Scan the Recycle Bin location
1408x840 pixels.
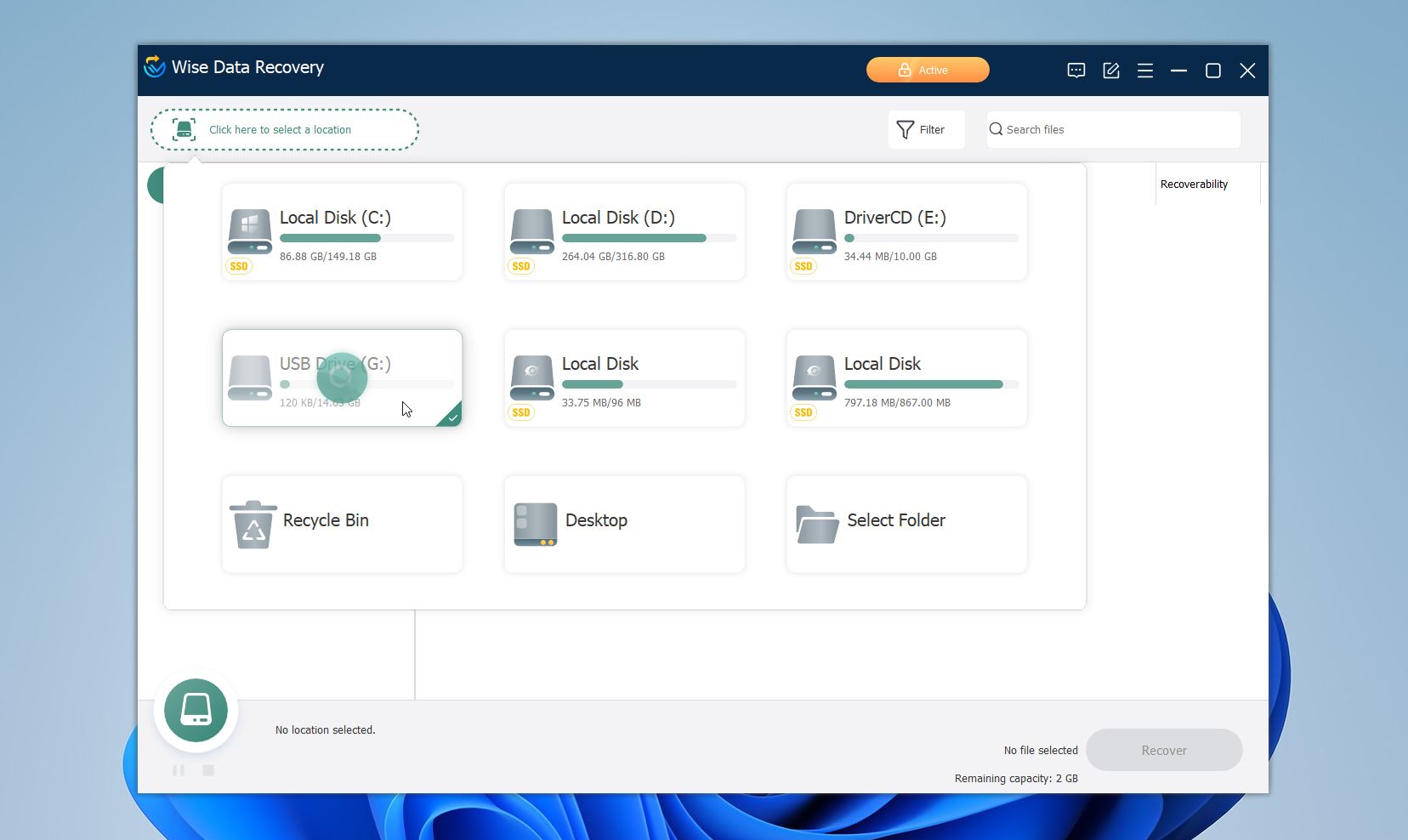[x=342, y=524]
